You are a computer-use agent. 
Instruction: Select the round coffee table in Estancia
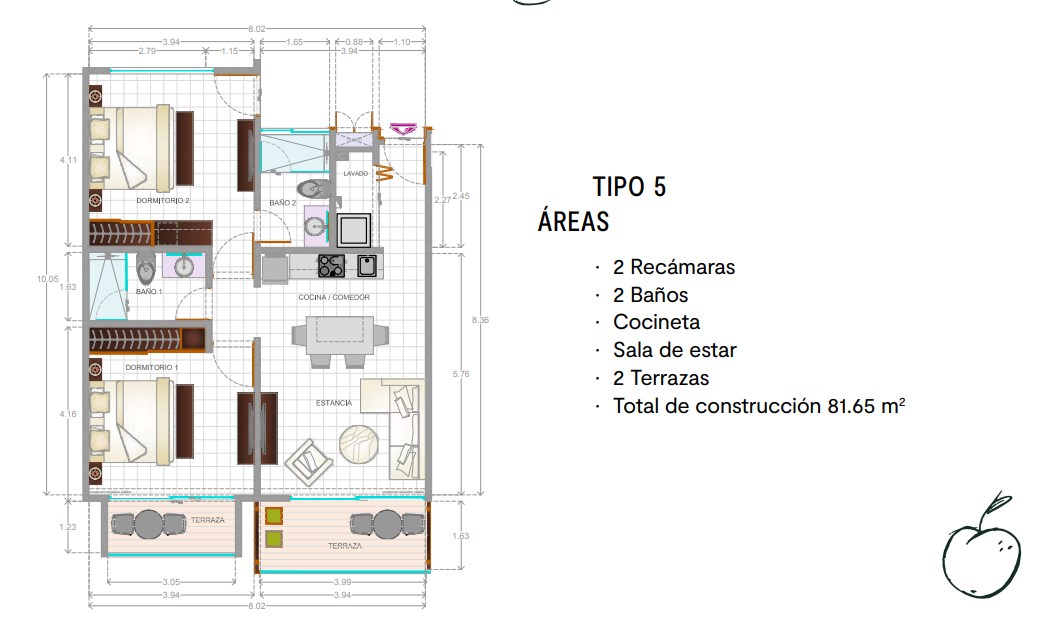[x=357, y=443]
